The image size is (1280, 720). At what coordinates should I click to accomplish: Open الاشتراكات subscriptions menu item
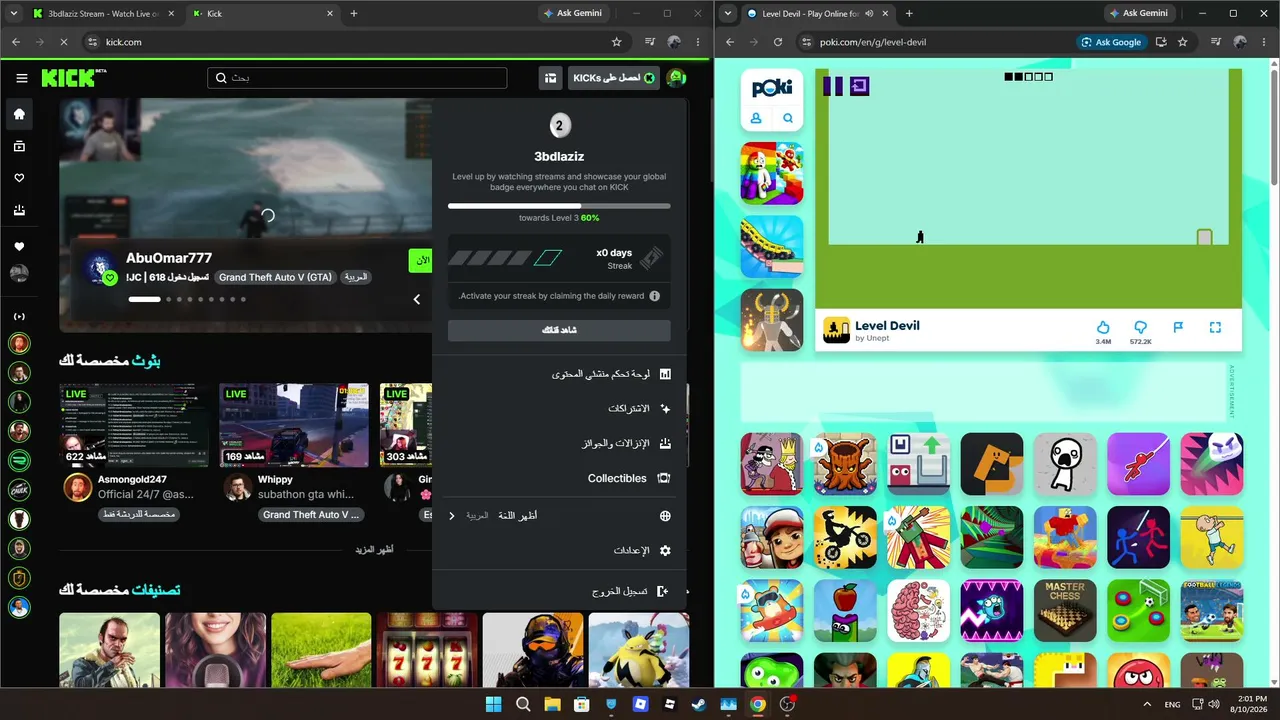629,409
